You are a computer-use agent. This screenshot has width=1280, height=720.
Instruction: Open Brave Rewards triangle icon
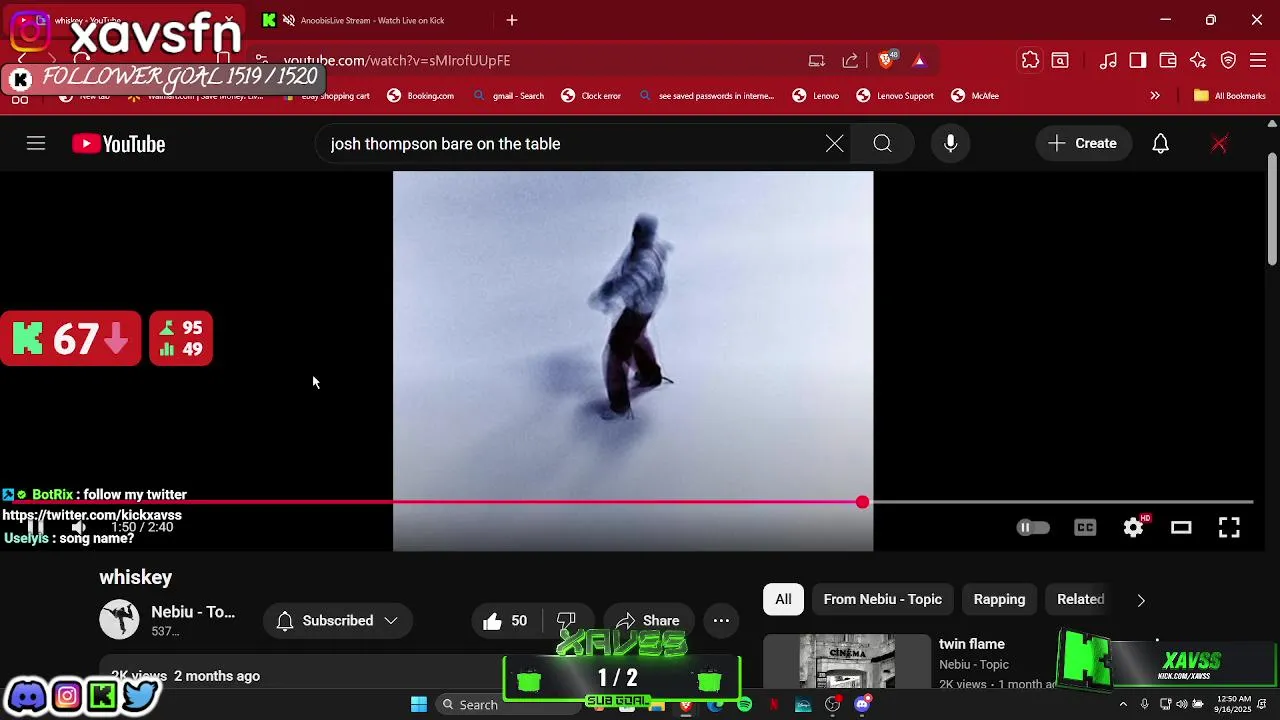[x=919, y=60]
